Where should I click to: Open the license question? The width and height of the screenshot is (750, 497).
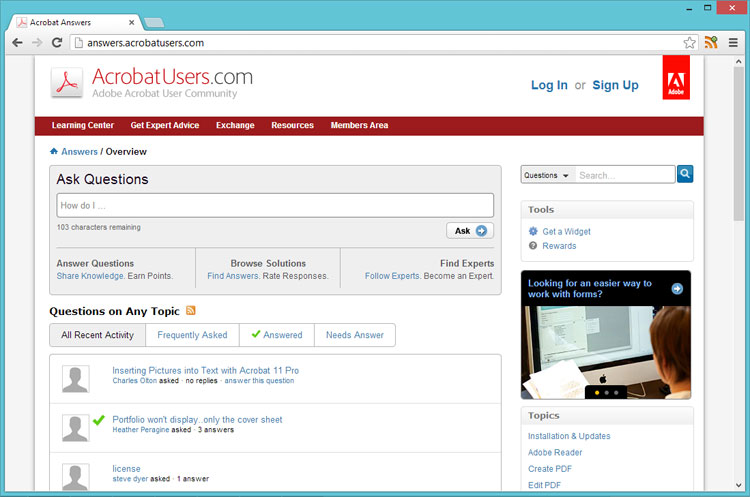coord(126,469)
